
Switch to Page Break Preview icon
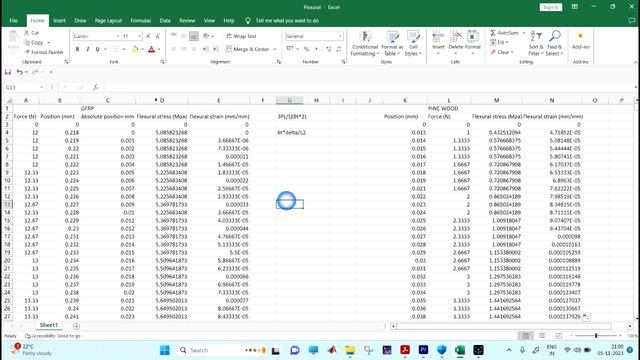click(558, 336)
